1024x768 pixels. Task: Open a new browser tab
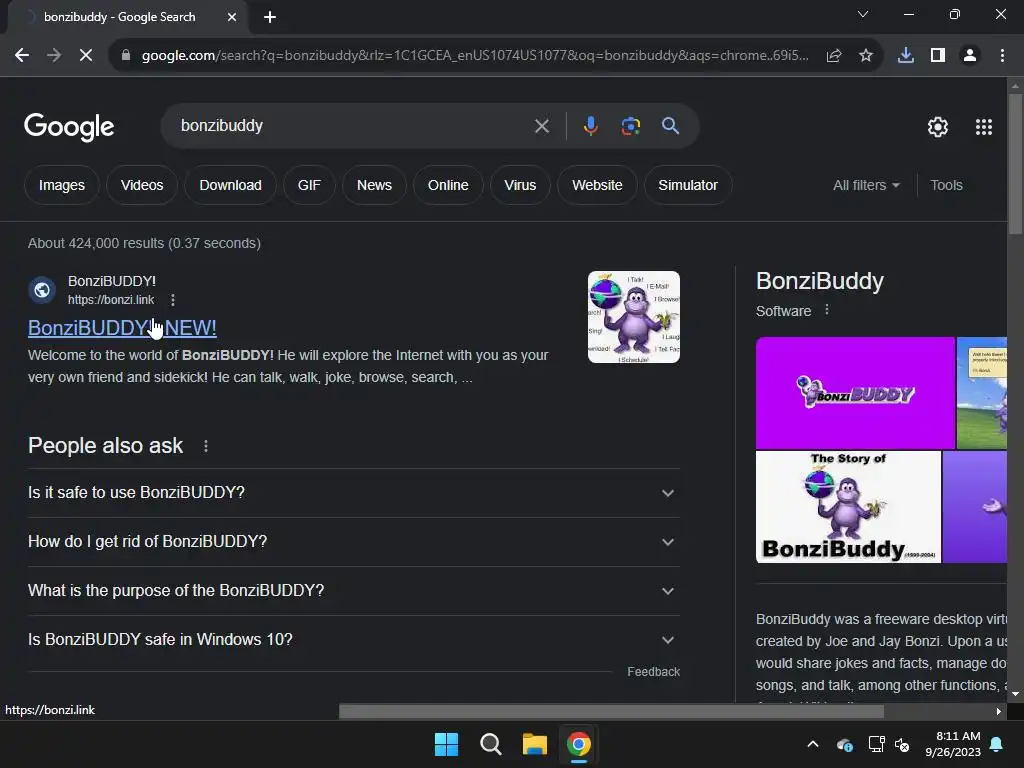270,17
